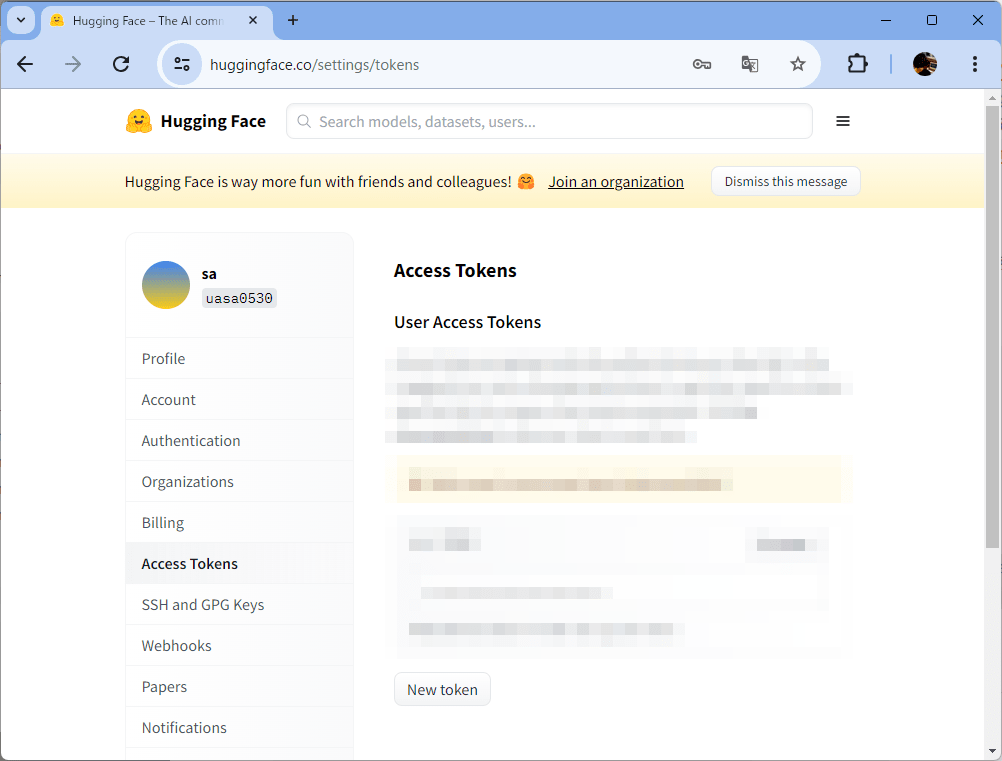Open the saved passwords key icon
The width and height of the screenshot is (1002, 761).
click(702, 64)
